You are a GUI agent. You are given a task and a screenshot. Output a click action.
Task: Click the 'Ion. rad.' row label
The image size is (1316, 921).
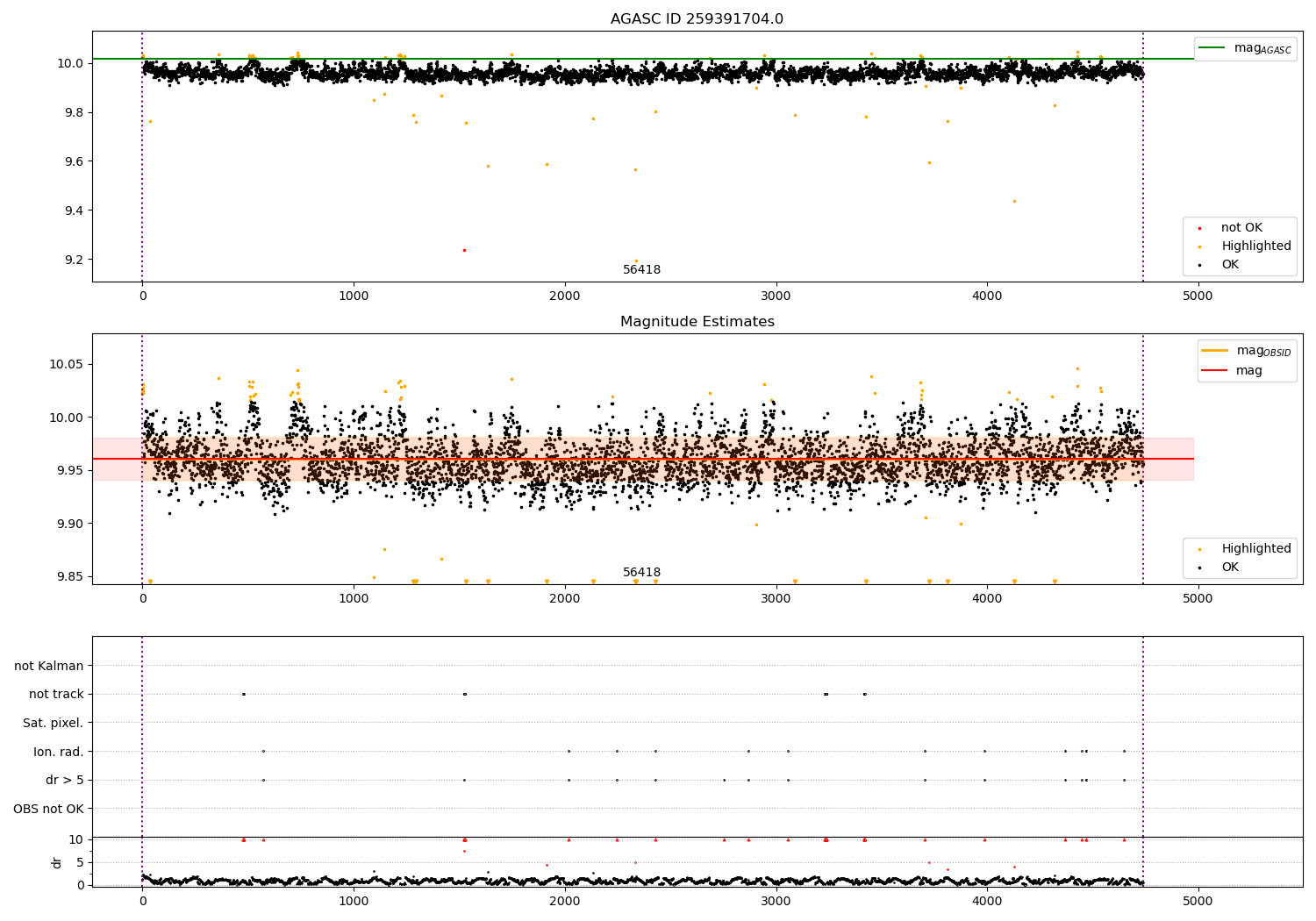point(59,752)
